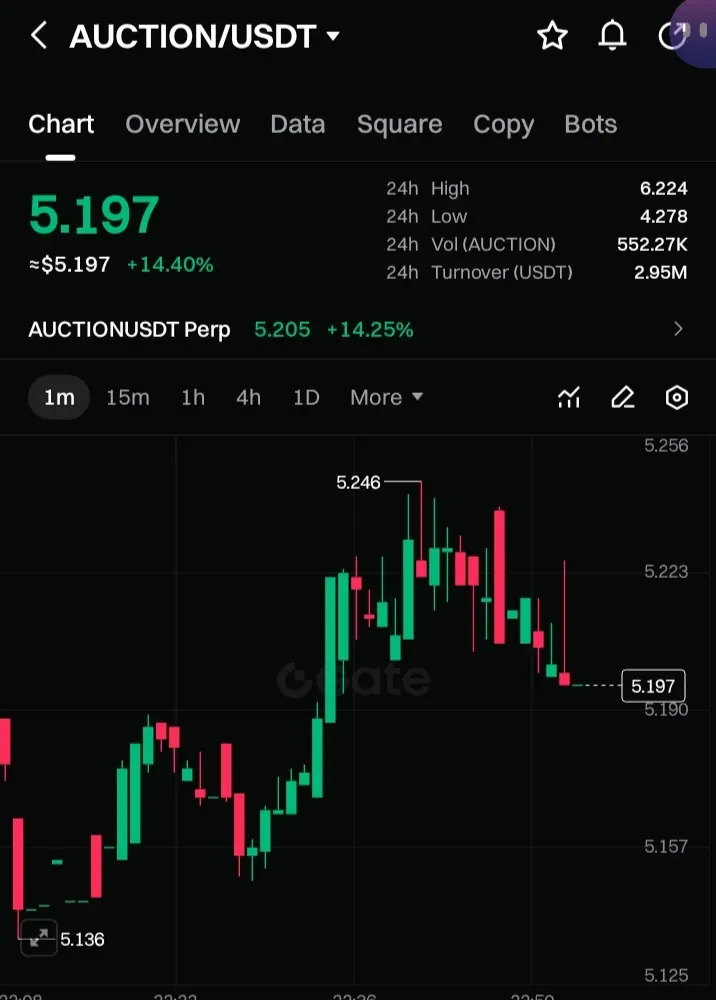Select the 1D timeframe

point(306,397)
